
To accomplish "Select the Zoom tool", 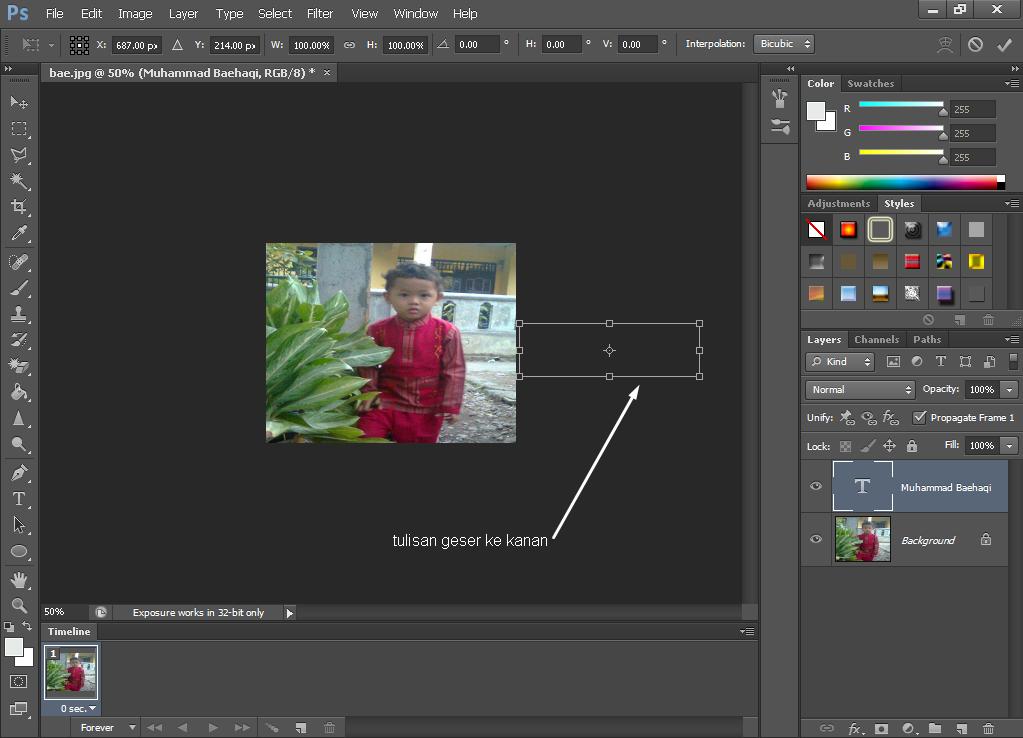I will click(19, 605).
